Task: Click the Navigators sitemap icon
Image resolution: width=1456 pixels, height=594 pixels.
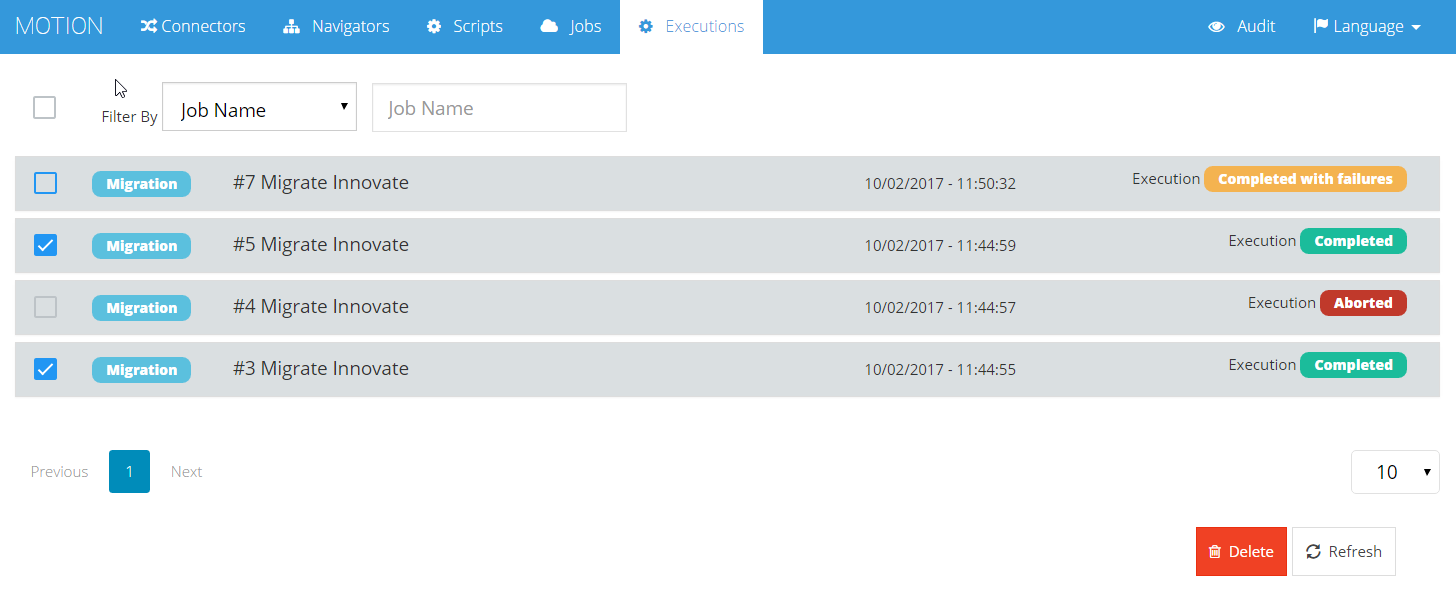Action: point(291,27)
